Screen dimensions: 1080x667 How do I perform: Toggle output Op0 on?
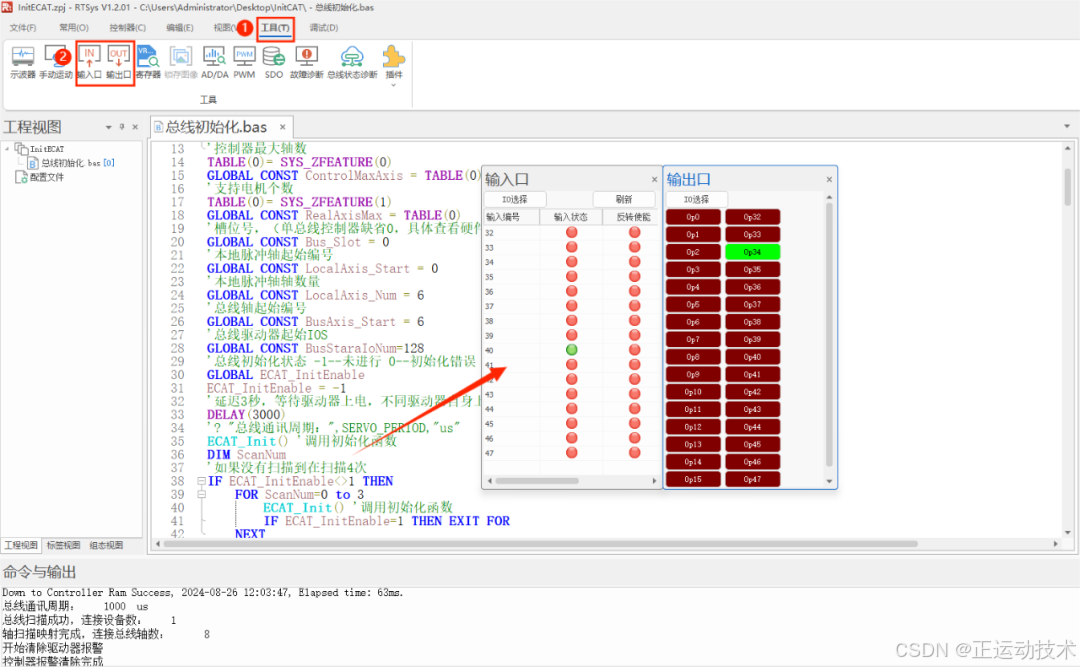(693, 216)
